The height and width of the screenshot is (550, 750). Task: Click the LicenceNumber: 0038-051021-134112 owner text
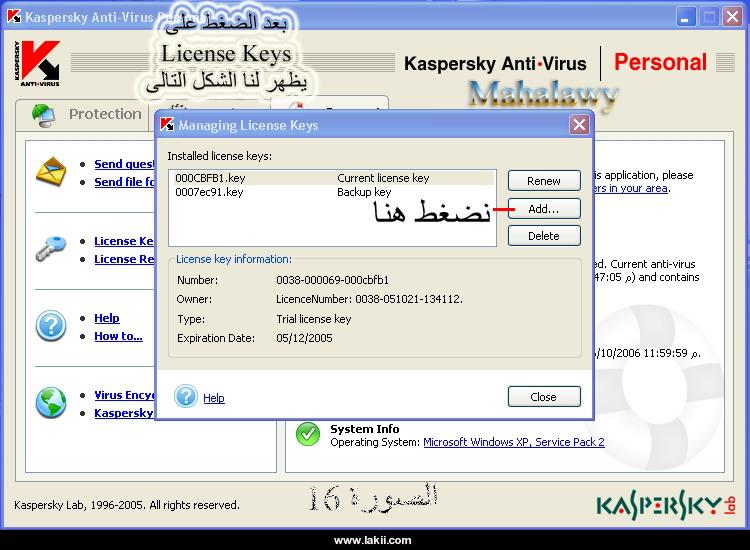[x=369, y=299]
